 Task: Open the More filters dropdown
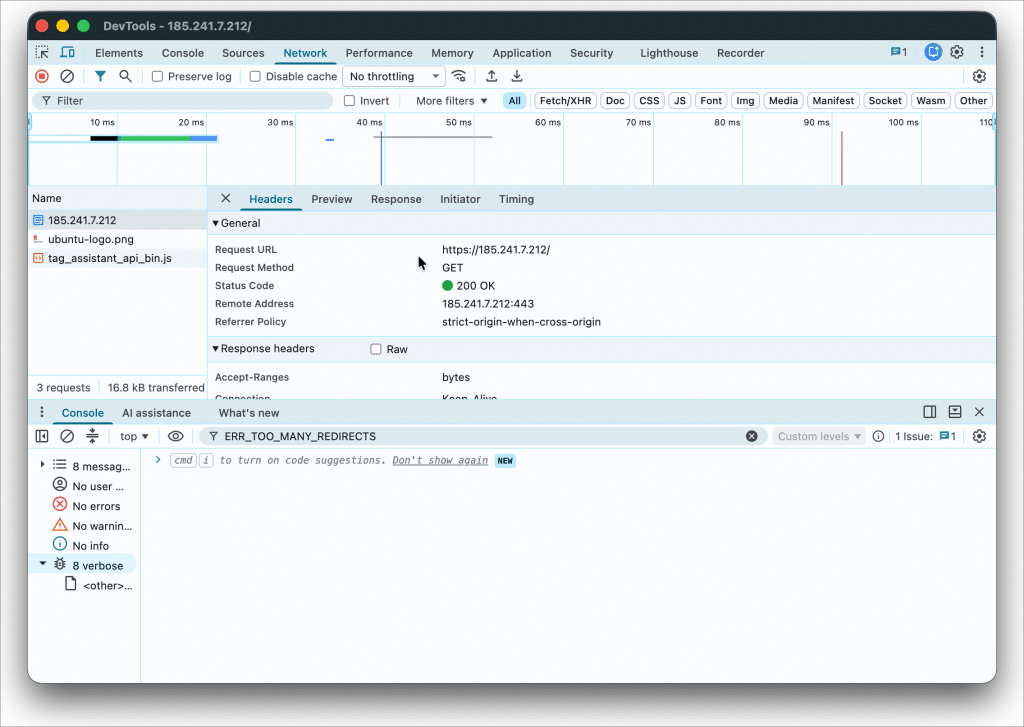tap(451, 101)
